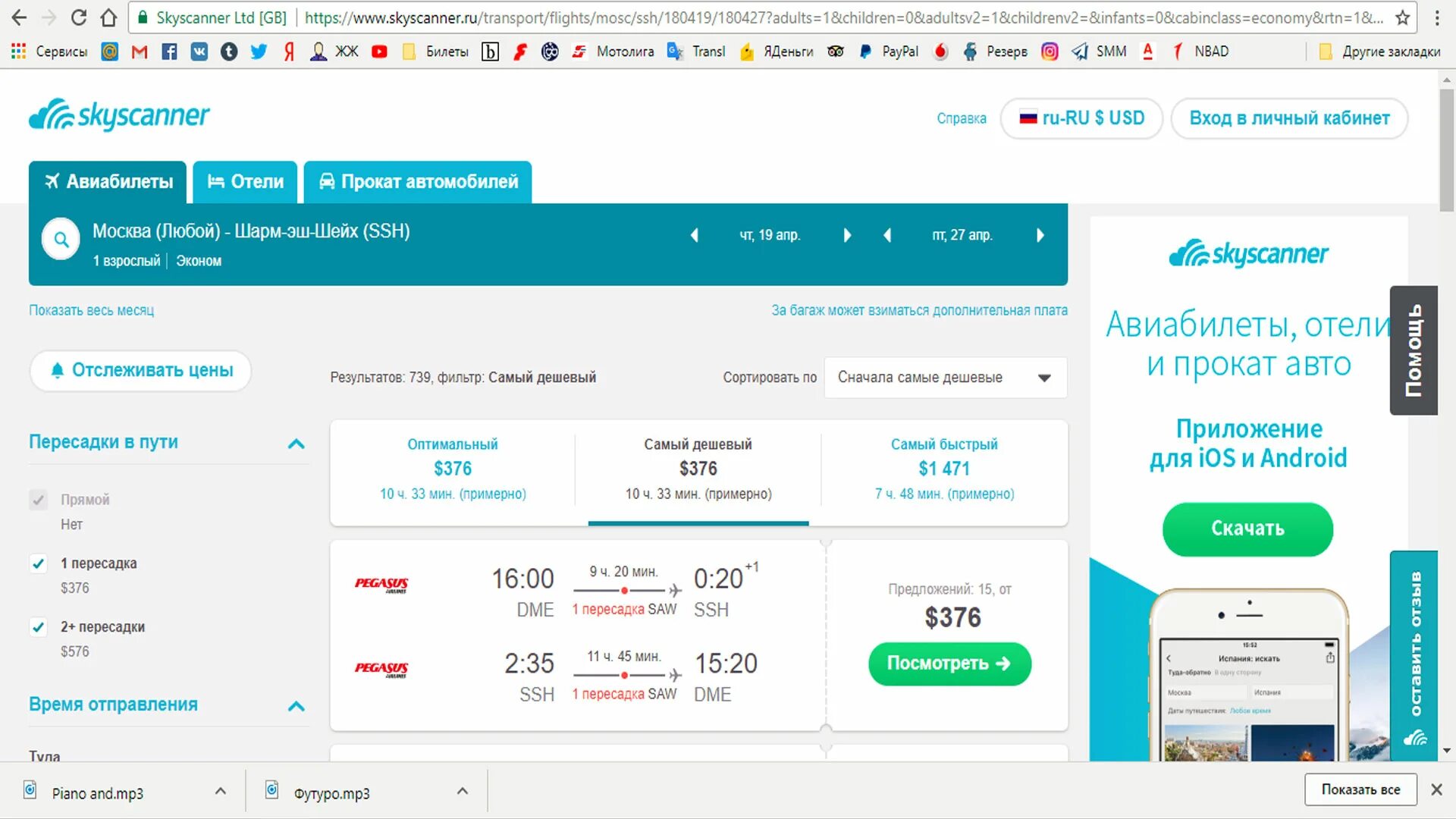Screen dimensions: 1456x819
Task: Click Показать все downloads button
Action: click(x=1360, y=789)
